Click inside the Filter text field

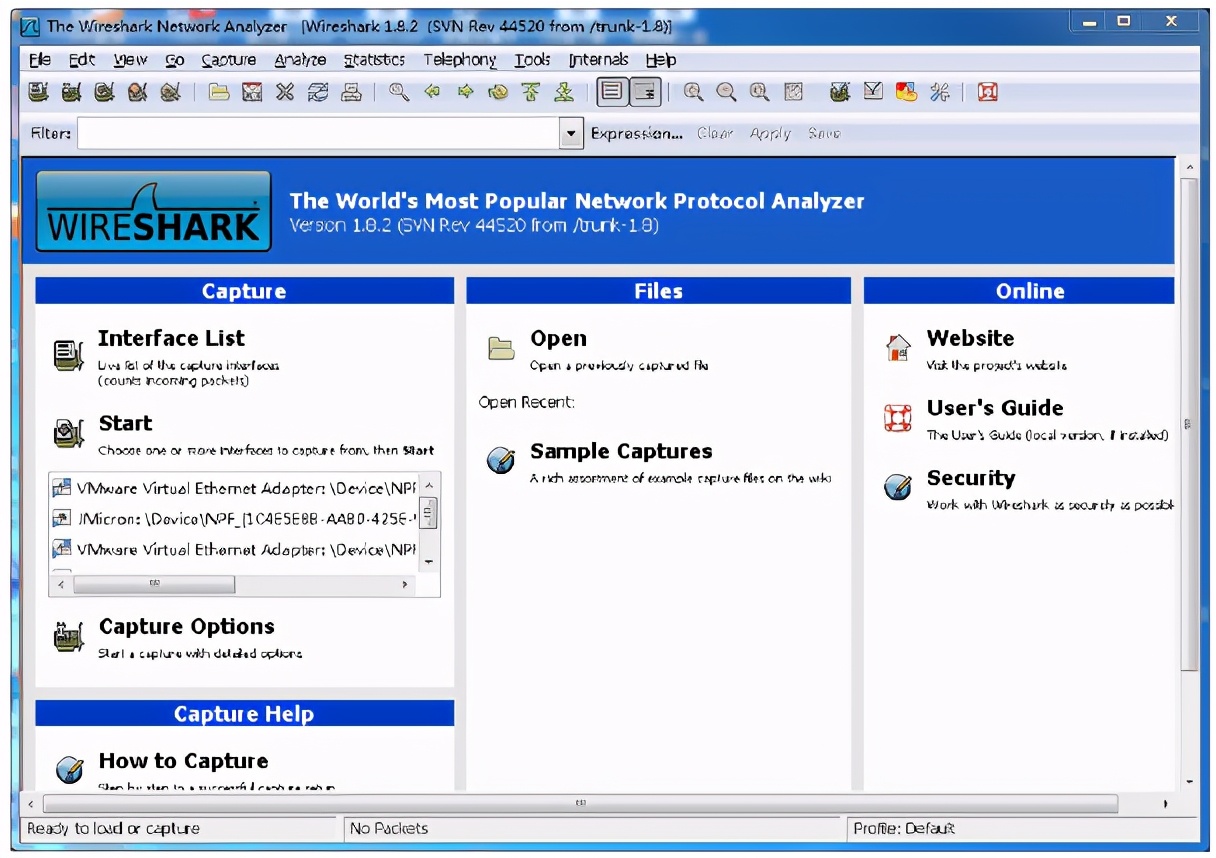click(318, 133)
